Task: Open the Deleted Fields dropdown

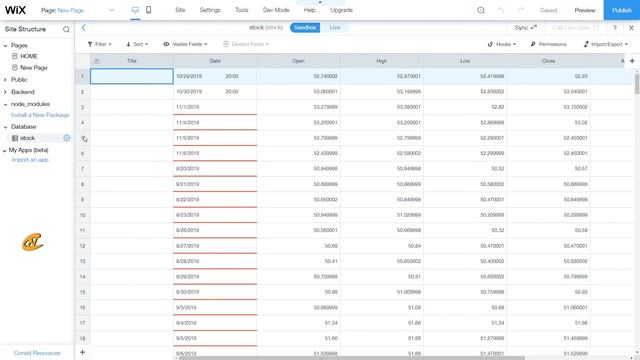Action: (x=246, y=44)
